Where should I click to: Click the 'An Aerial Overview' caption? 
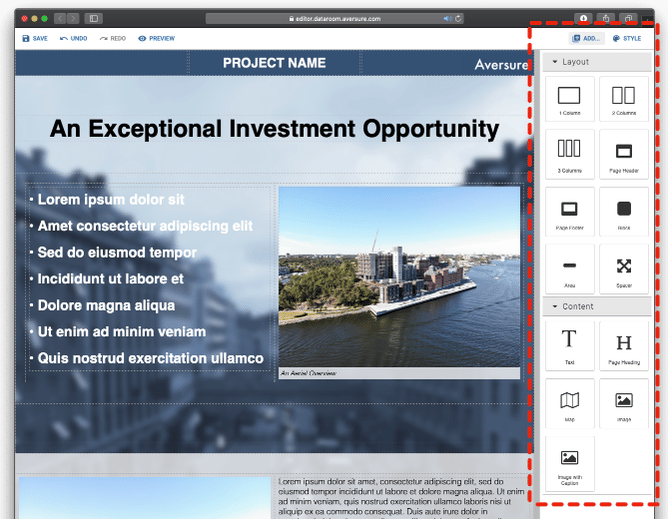coord(309,373)
